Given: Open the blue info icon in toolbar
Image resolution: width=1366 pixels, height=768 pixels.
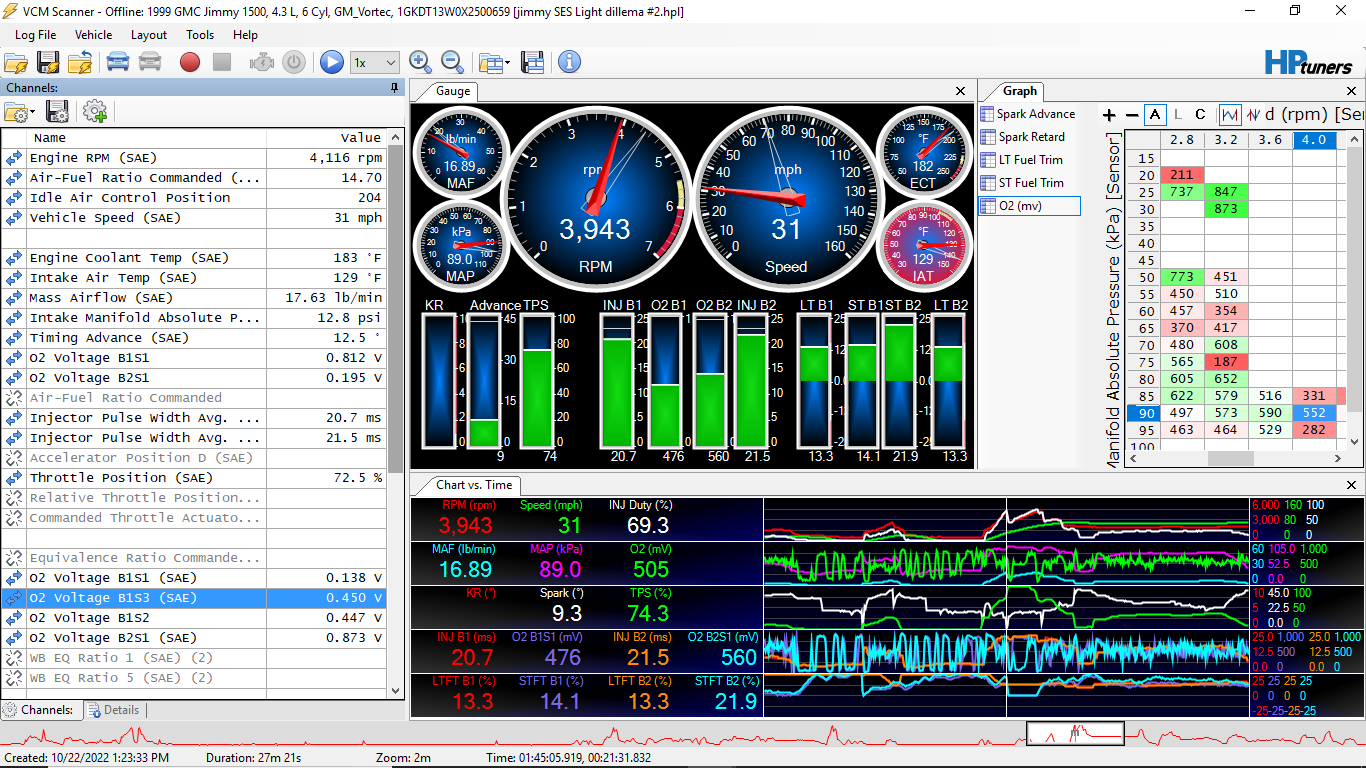Looking at the screenshot, I should (x=569, y=62).
